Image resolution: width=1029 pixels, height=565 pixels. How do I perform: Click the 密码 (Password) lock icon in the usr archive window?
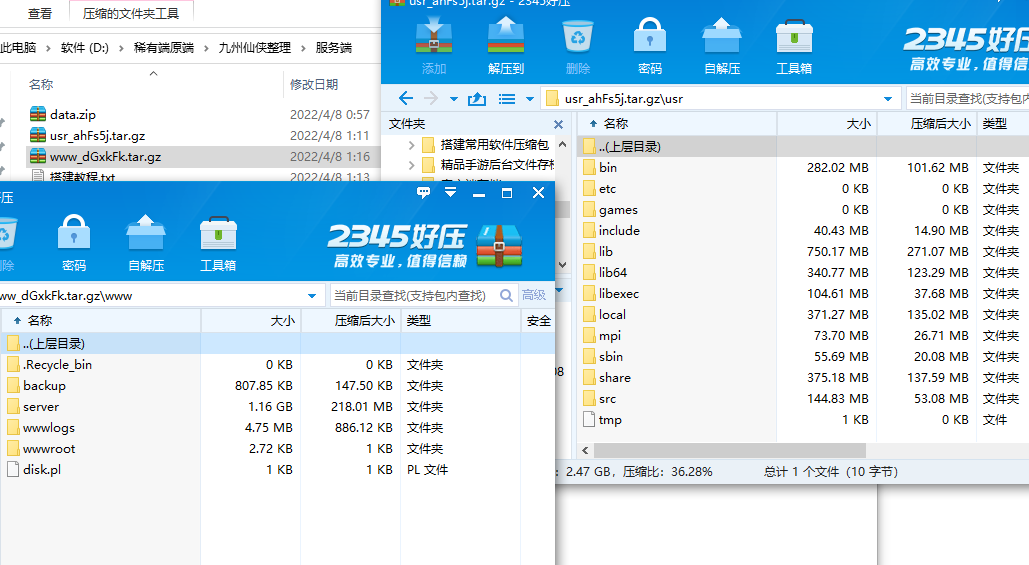[650, 36]
